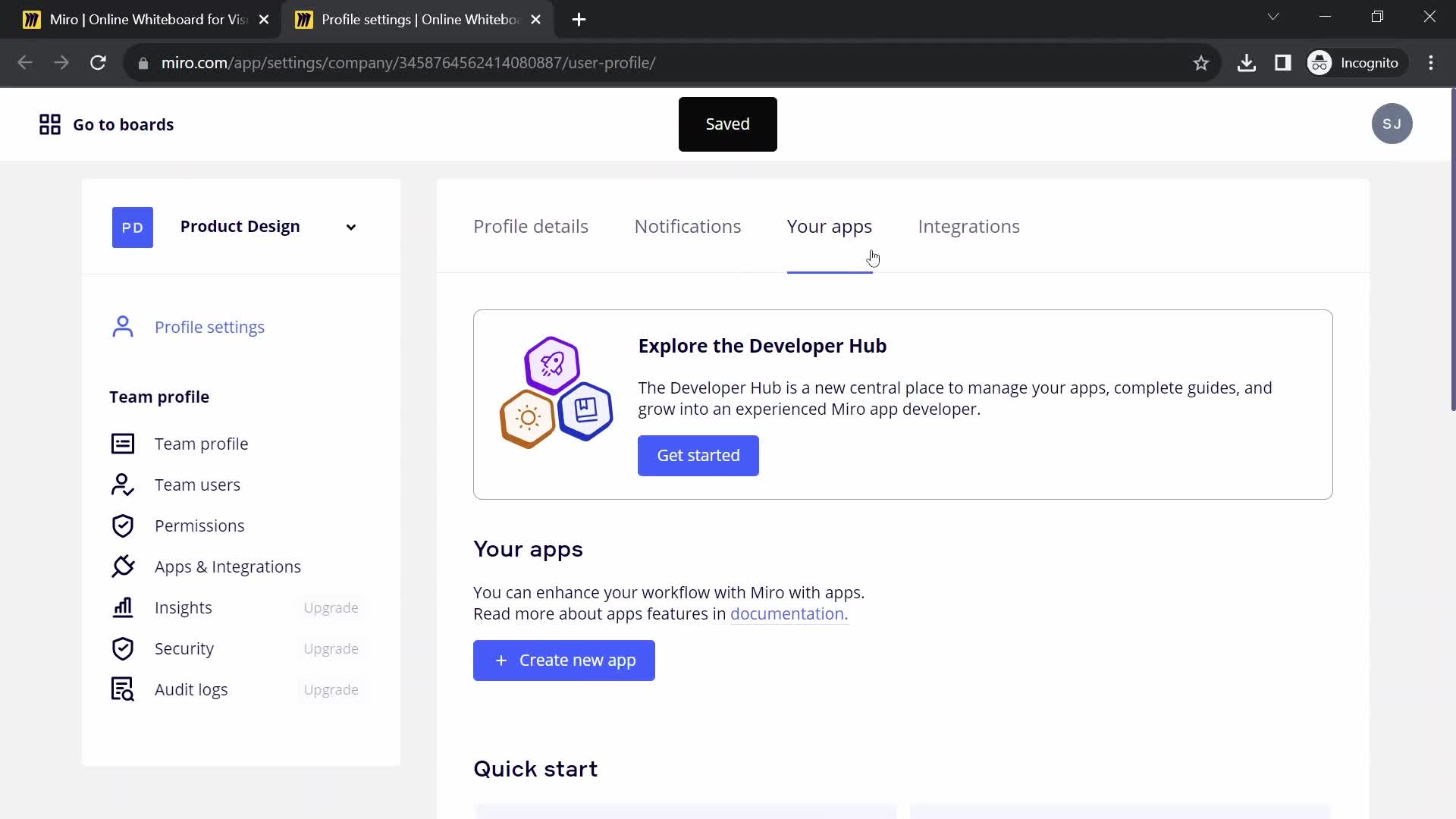Click the Go to boards grid icon
The width and height of the screenshot is (1456, 819).
pyautogui.click(x=50, y=124)
